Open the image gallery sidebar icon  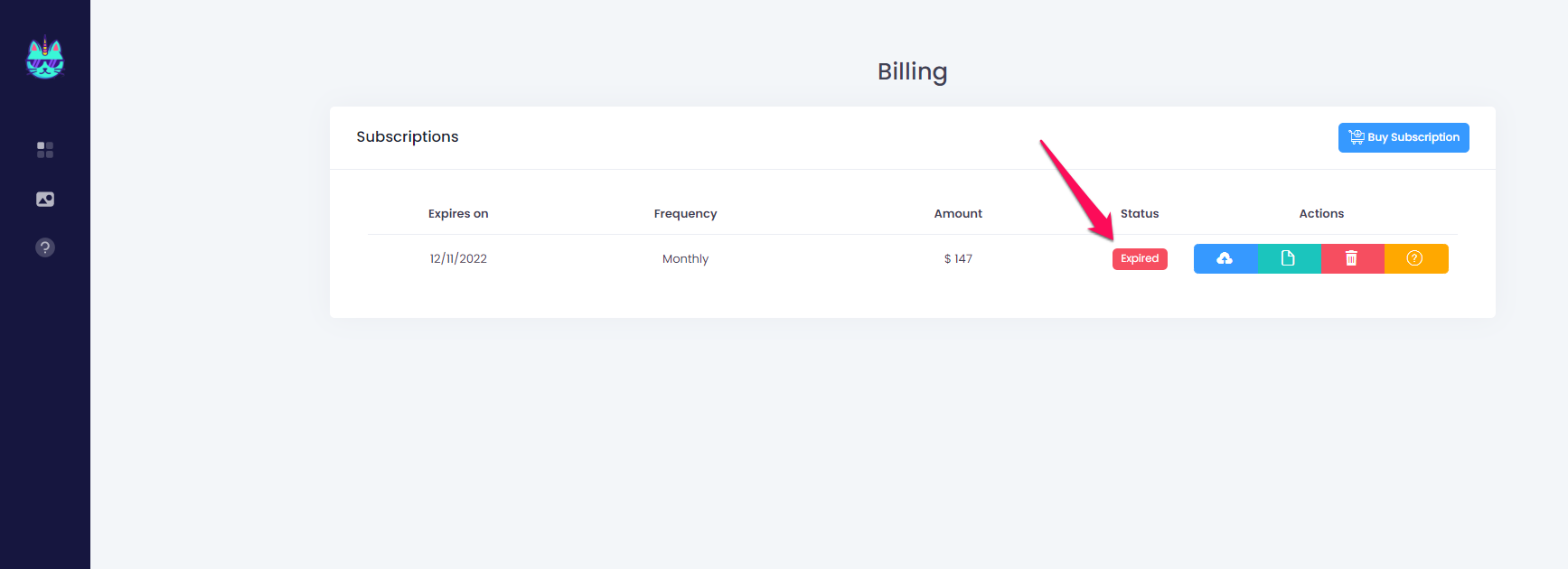[x=45, y=199]
